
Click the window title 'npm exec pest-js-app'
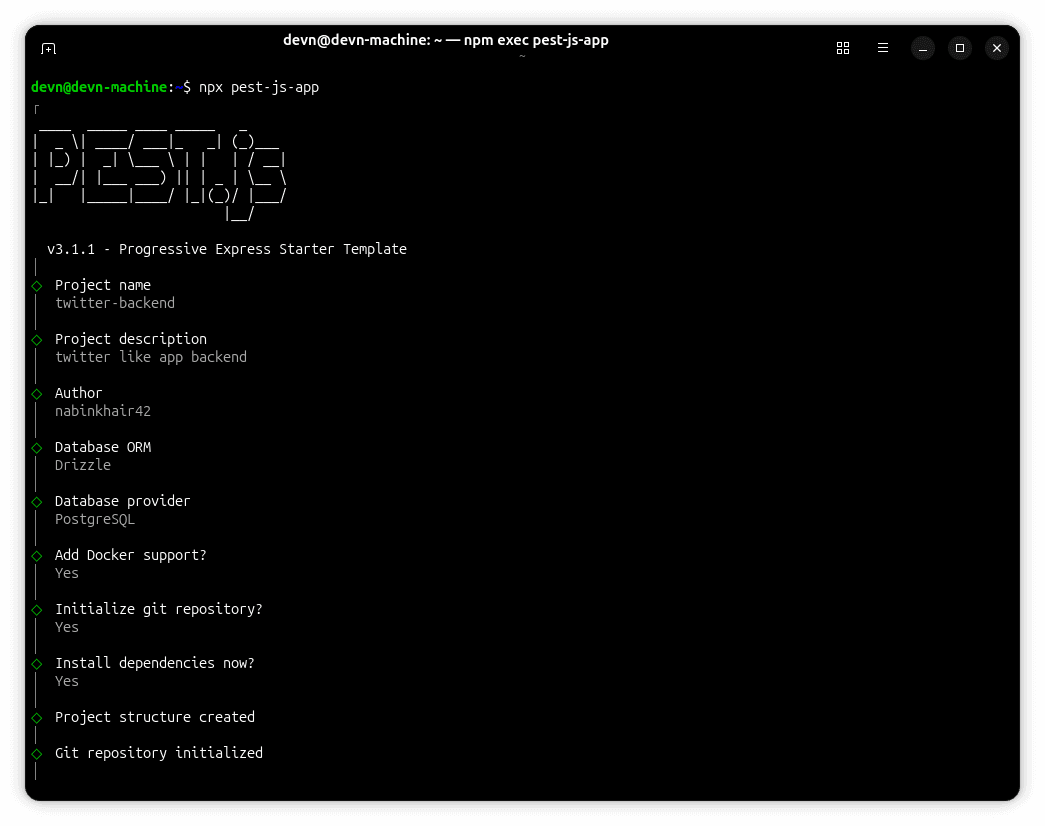coord(536,40)
